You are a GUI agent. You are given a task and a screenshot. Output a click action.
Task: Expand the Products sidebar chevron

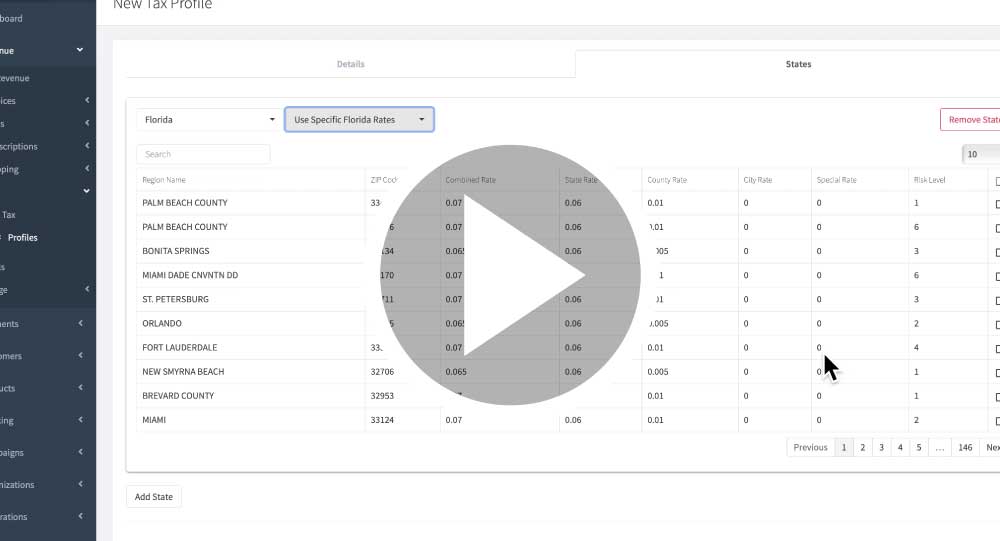tap(80, 388)
